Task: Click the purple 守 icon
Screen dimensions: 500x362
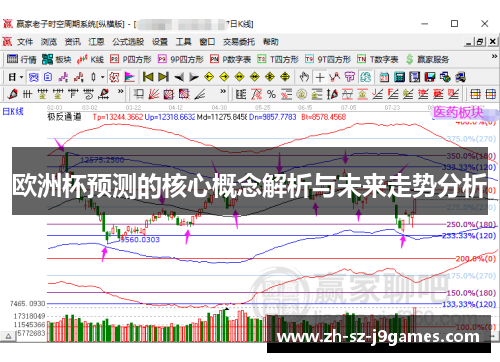Action: pos(350,77)
